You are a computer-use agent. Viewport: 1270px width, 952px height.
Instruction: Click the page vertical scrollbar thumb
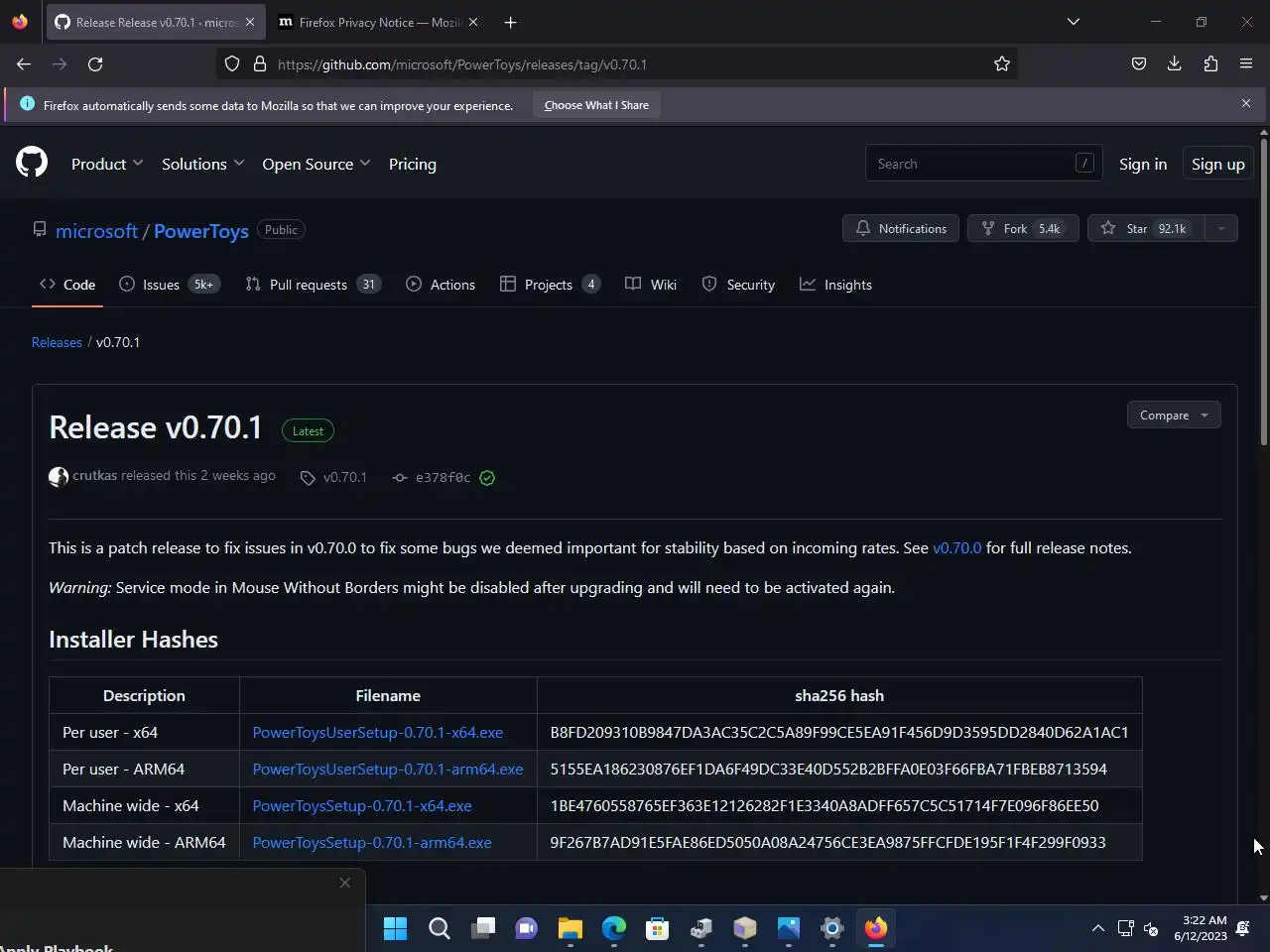pos(1263,292)
